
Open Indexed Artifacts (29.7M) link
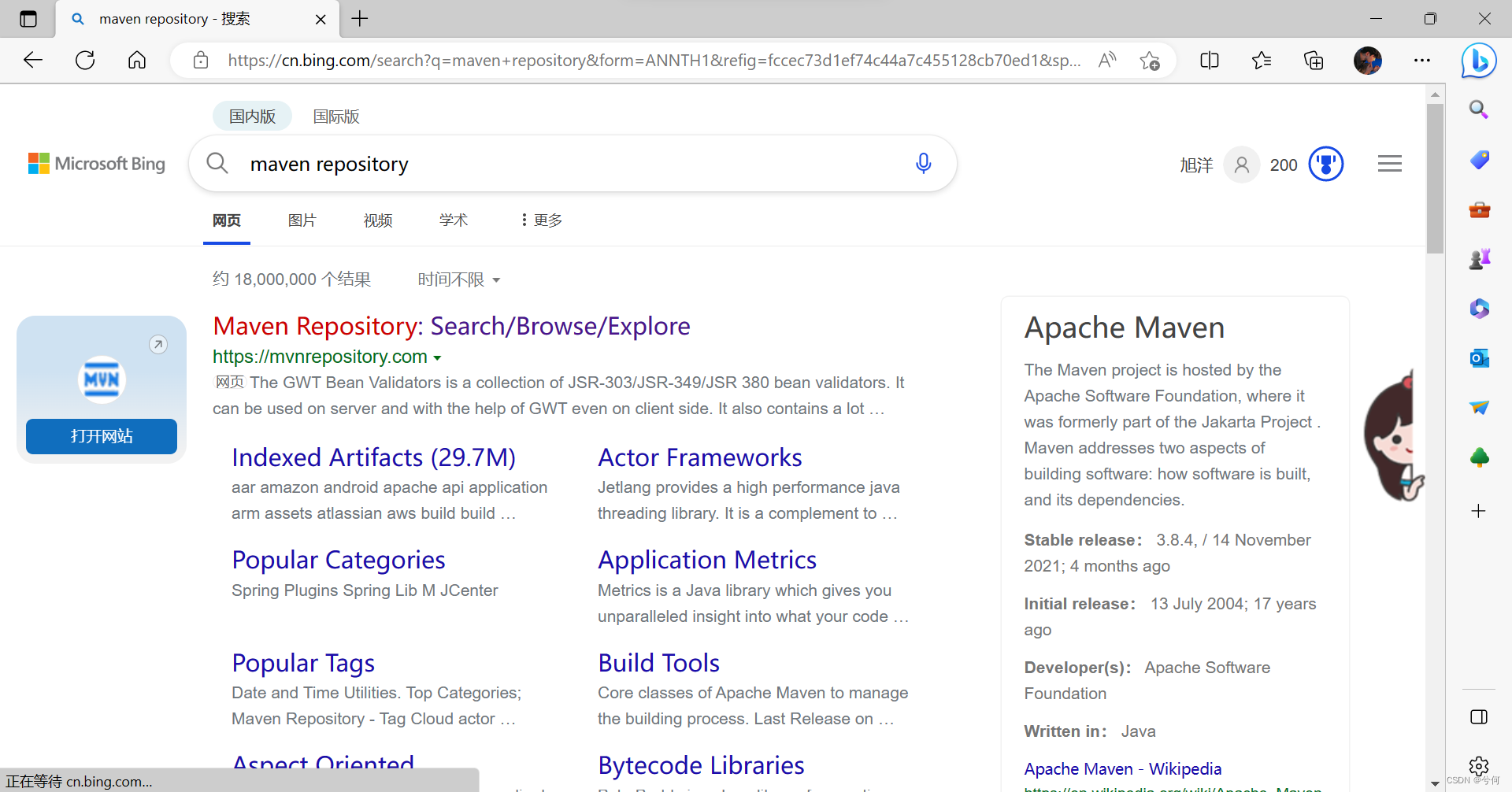(374, 457)
